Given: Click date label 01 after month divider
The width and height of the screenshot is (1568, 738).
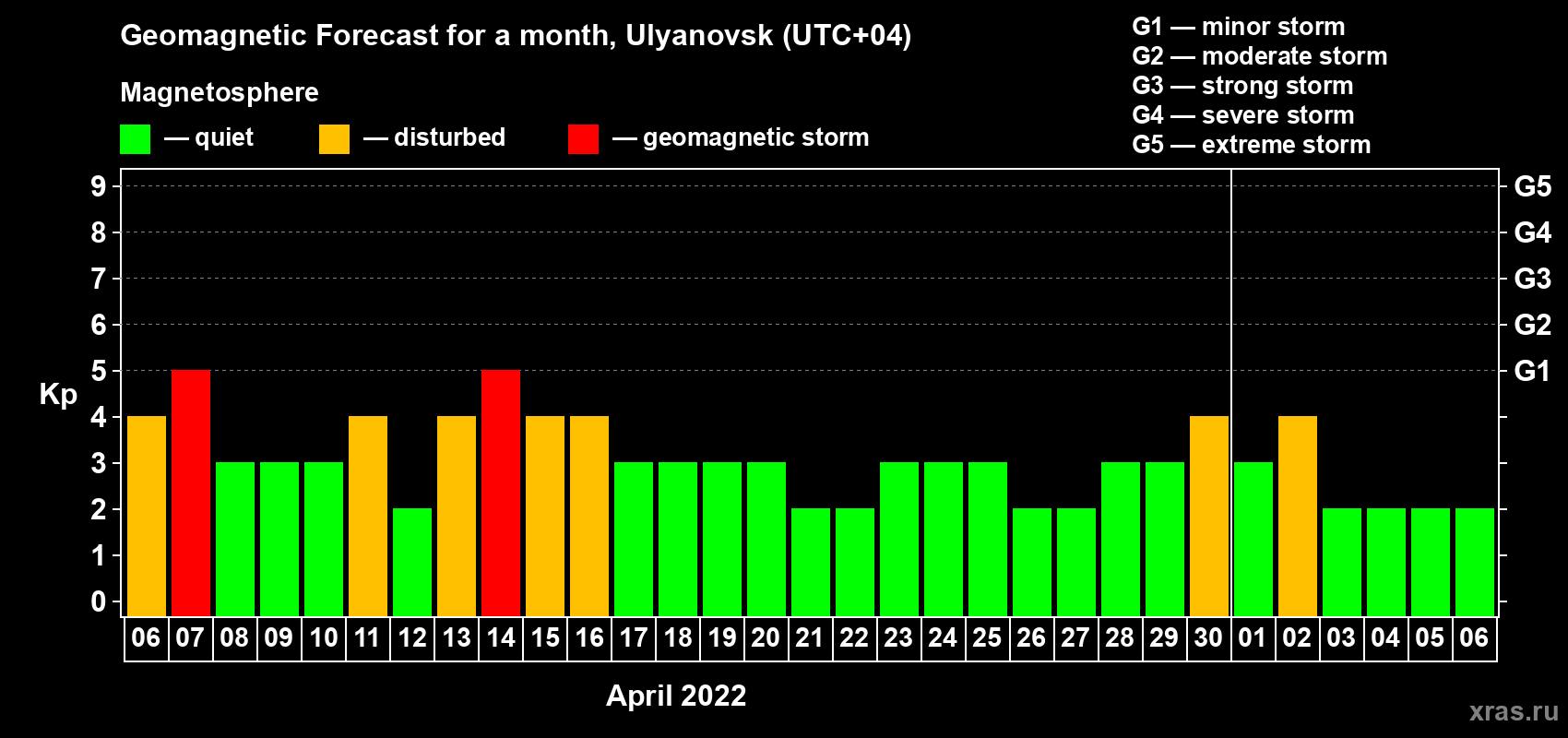Looking at the screenshot, I should point(1253,638).
